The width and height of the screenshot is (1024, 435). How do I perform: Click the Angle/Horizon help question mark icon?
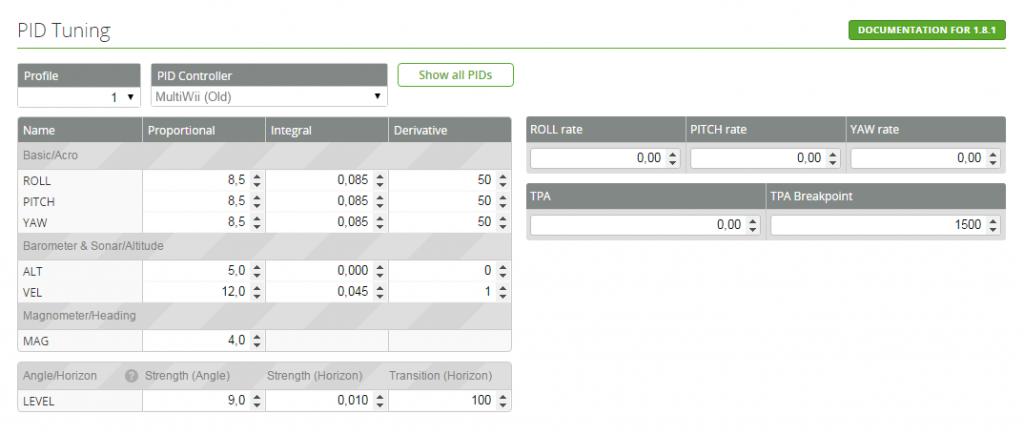point(131,376)
